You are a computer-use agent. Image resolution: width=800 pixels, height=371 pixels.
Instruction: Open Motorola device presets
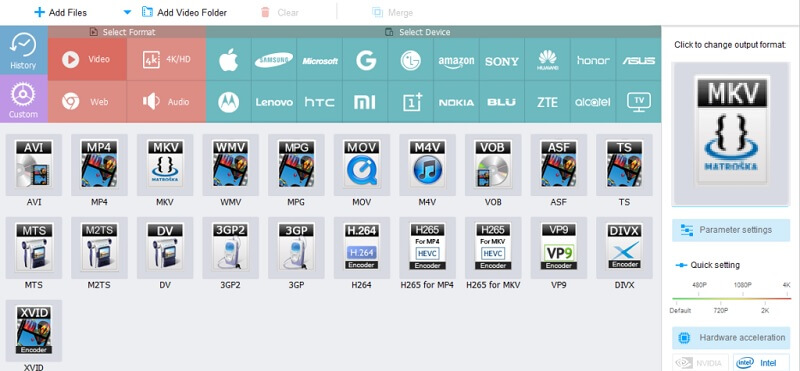[229, 102]
